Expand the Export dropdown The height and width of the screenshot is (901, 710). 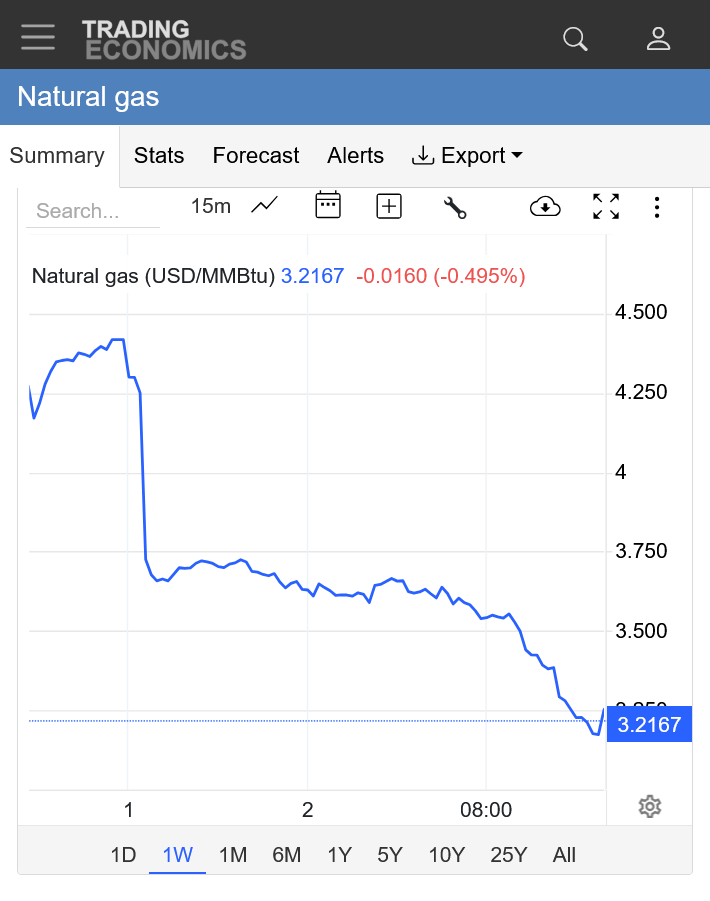pyautogui.click(x=467, y=156)
